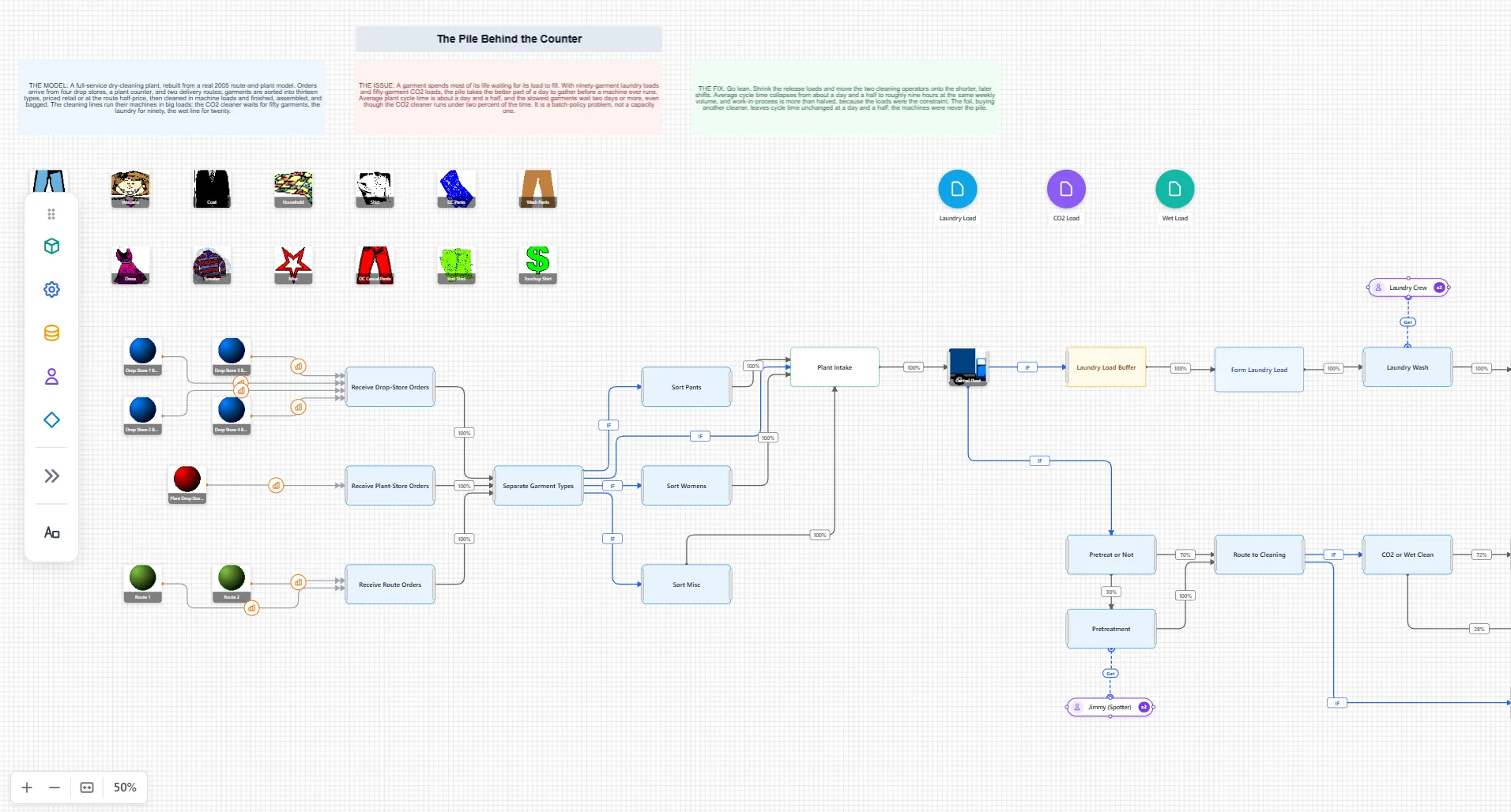Select the Drop Store 1 arrival node
The width and height of the screenshot is (1511, 812).
(142, 356)
